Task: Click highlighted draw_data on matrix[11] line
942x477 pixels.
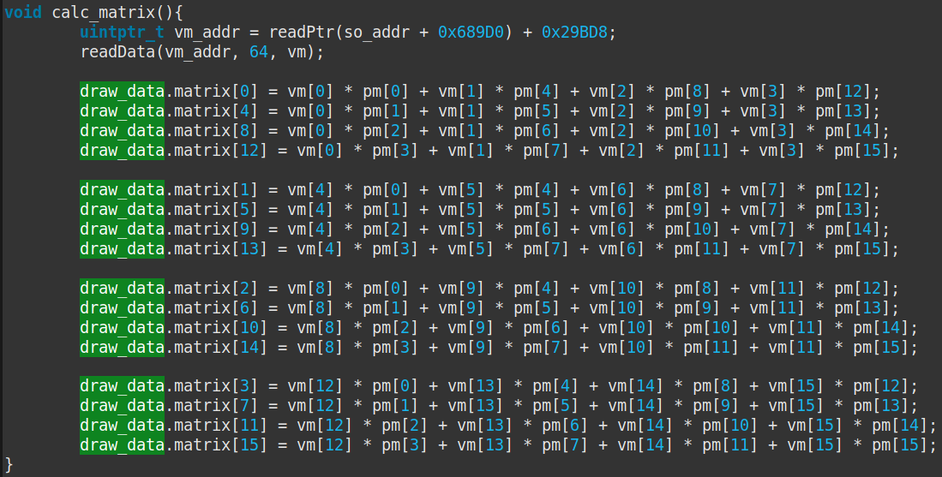Action: 122,425
